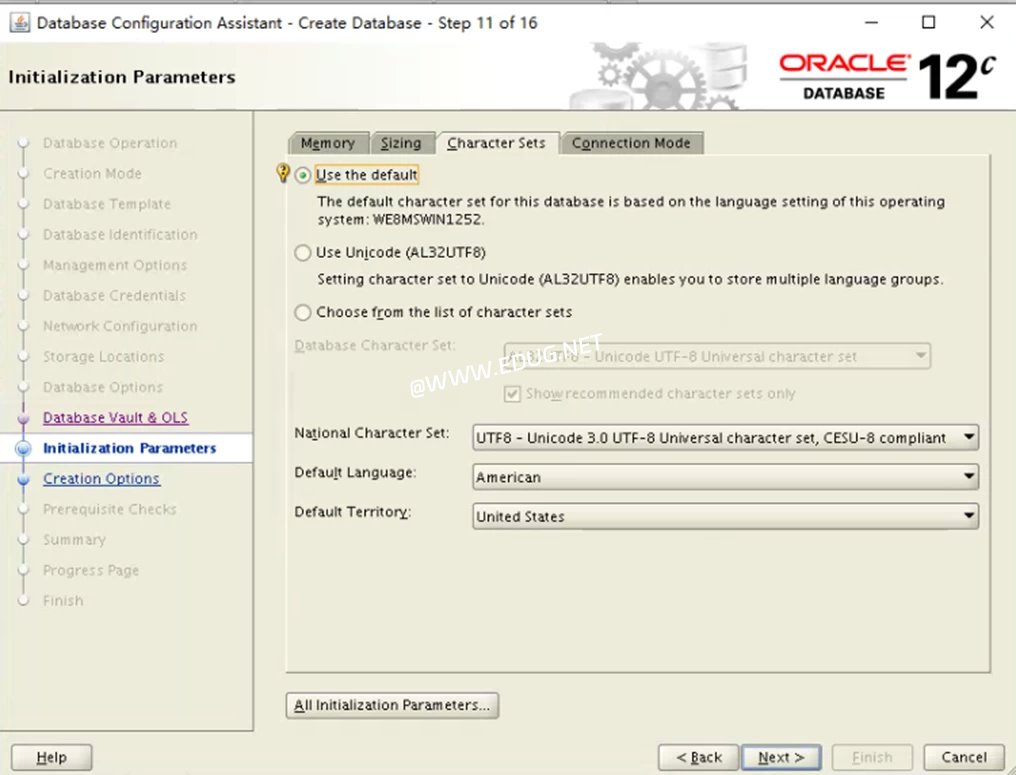Screen dimensions: 1016x775
Task: Choose from the list of character sets
Action: tap(303, 312)
